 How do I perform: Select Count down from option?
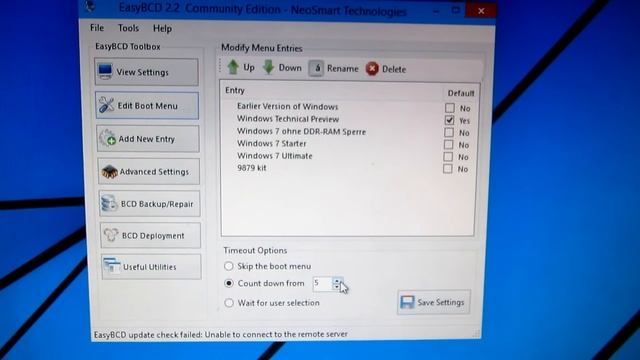(229, 283)
